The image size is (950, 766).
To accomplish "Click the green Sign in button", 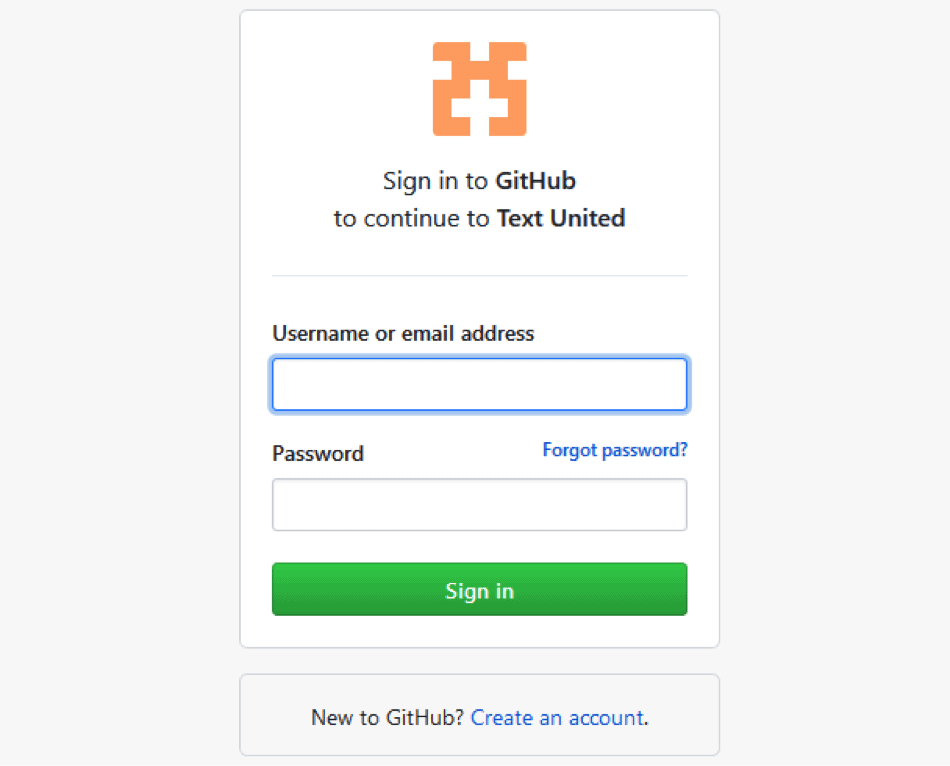I will point(479,589).
